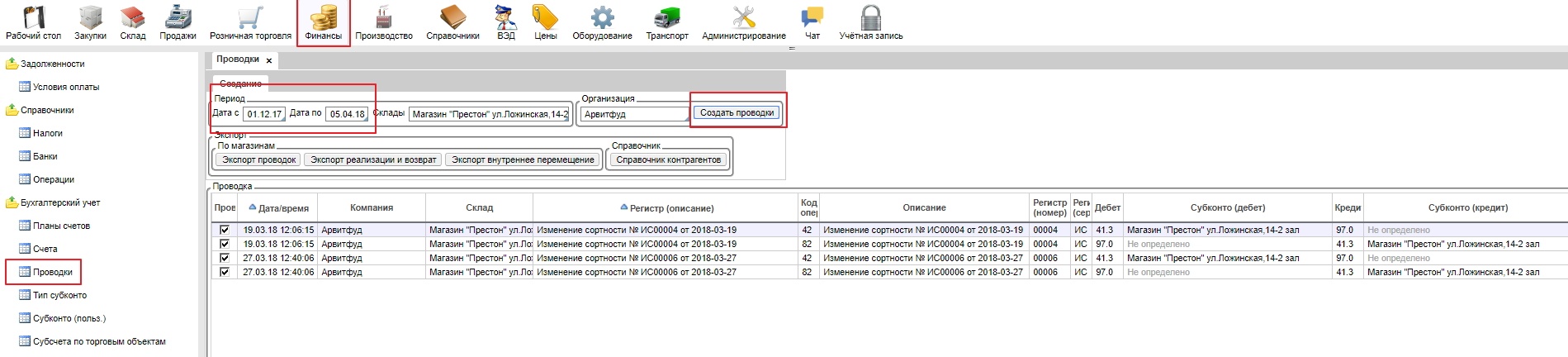Open the Склады store selection dropdown
1568x357 pixels.
click(566, 116)
